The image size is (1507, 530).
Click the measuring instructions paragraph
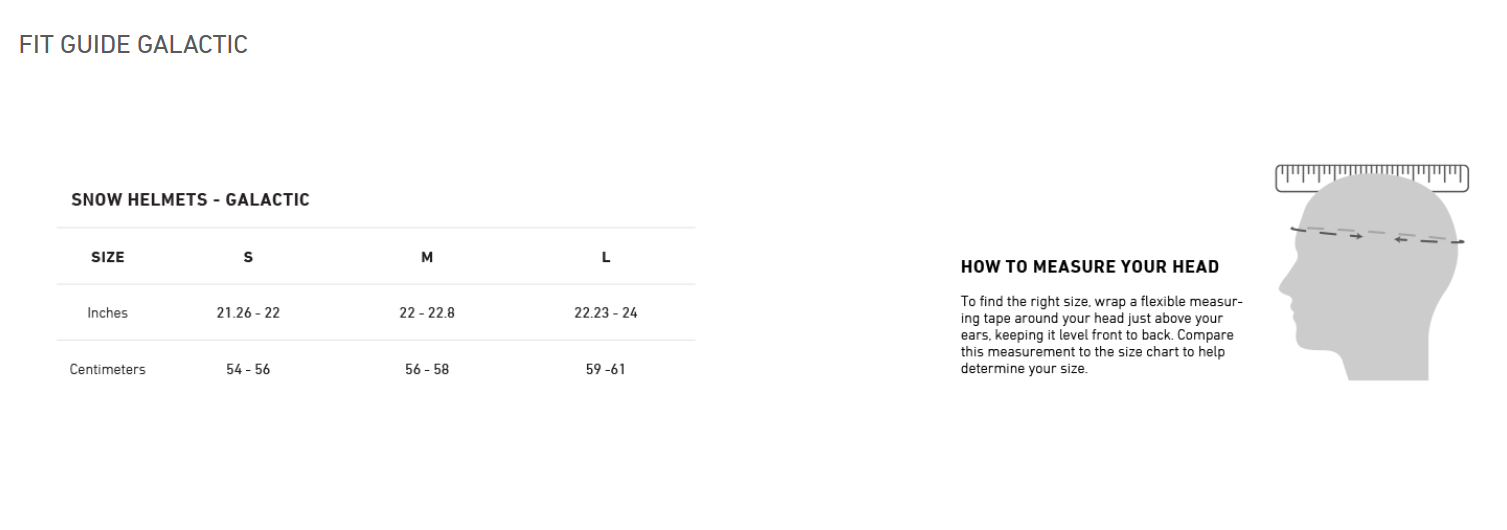pyautogui.click(x=1102, y=335)
